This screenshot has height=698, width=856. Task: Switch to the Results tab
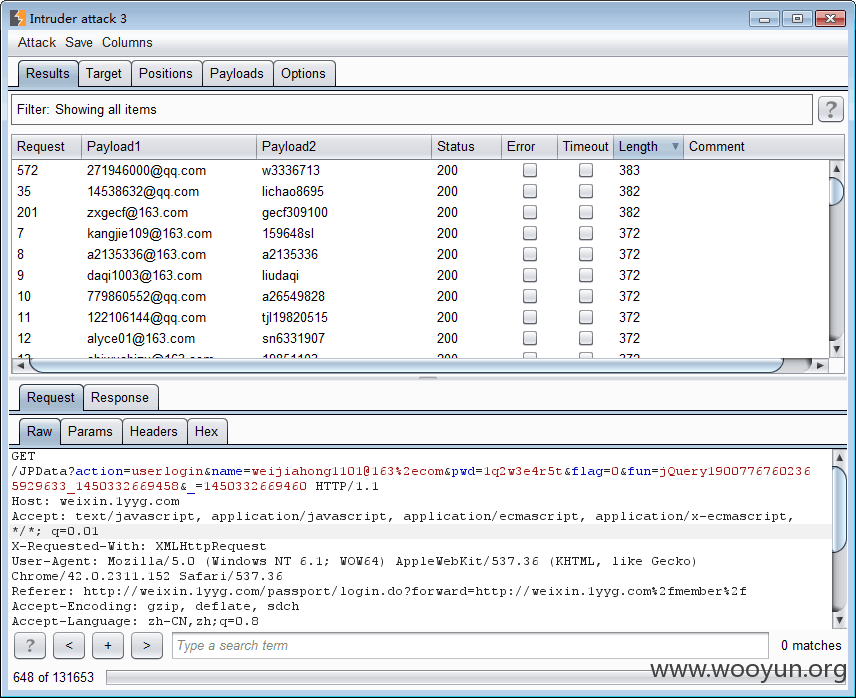[47, 74]
